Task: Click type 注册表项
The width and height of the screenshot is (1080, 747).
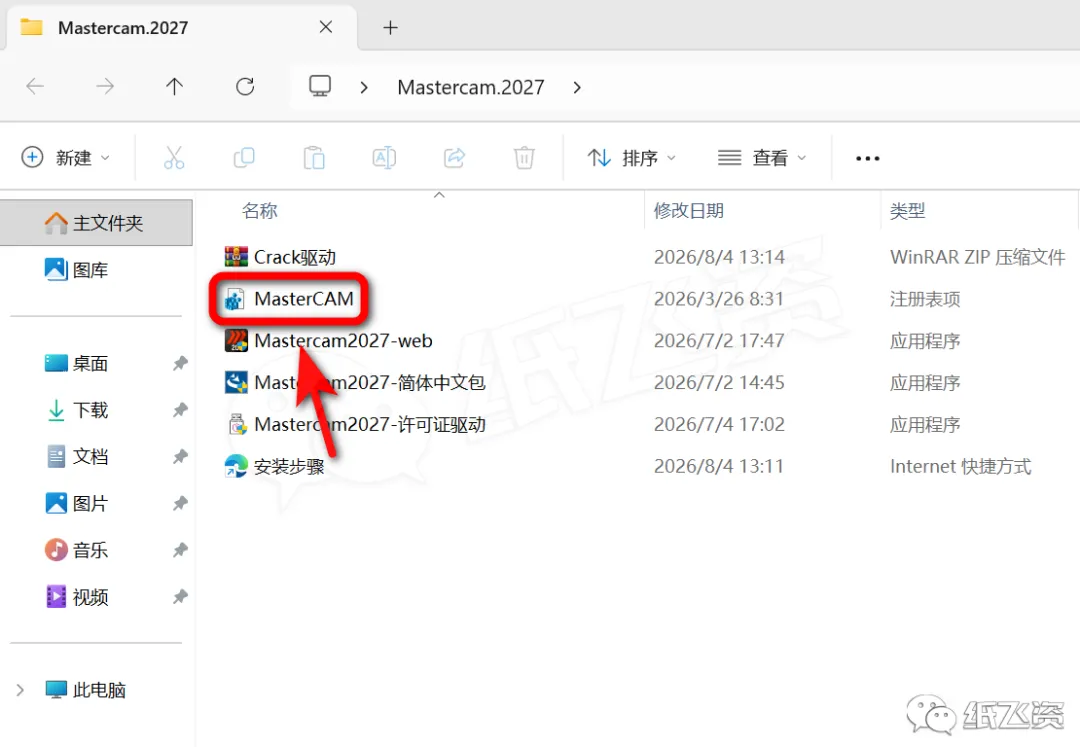Action: 924,299
